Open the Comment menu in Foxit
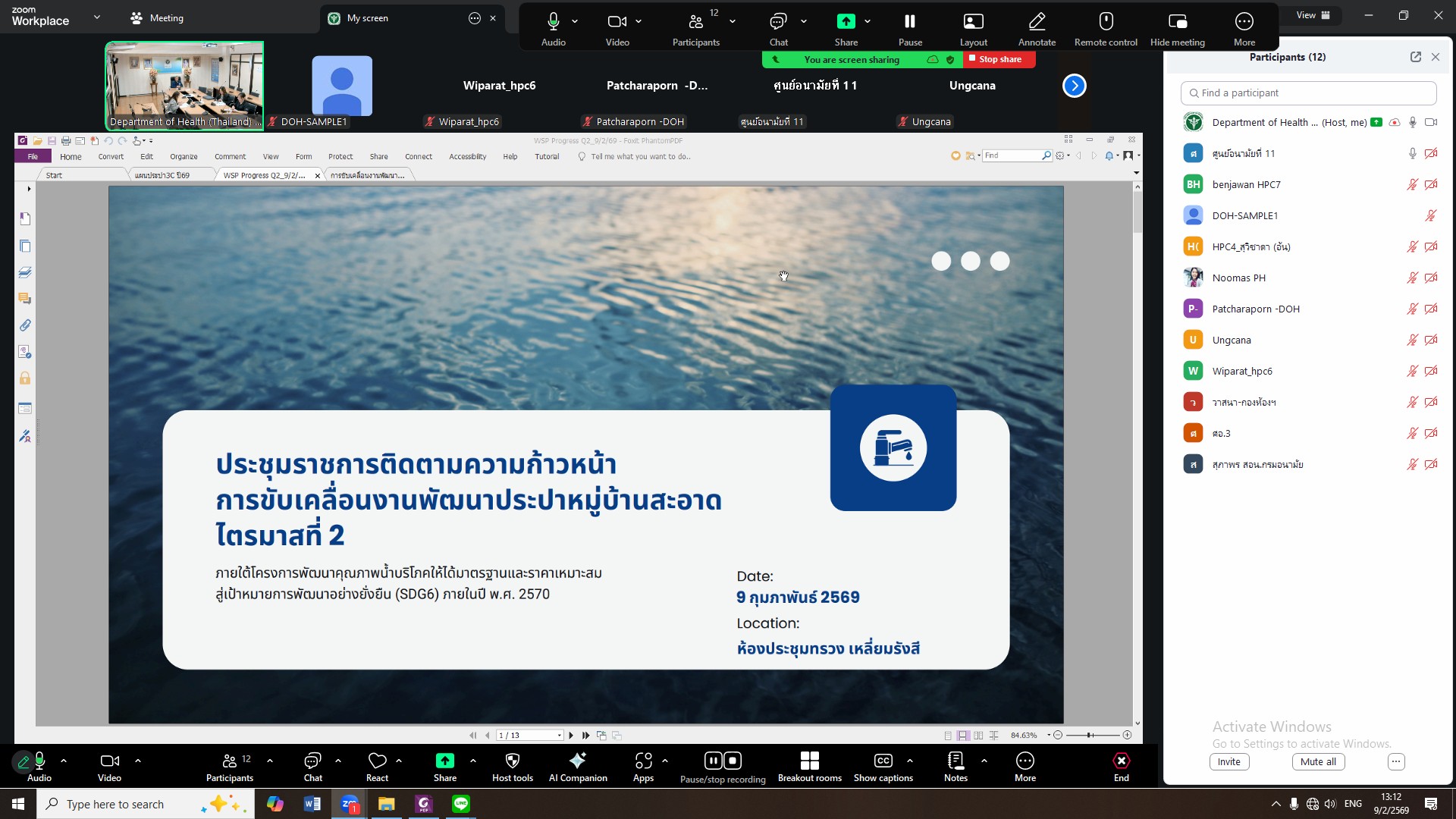Viewport: 1456px width, 819px height. (x=230, y=157)
